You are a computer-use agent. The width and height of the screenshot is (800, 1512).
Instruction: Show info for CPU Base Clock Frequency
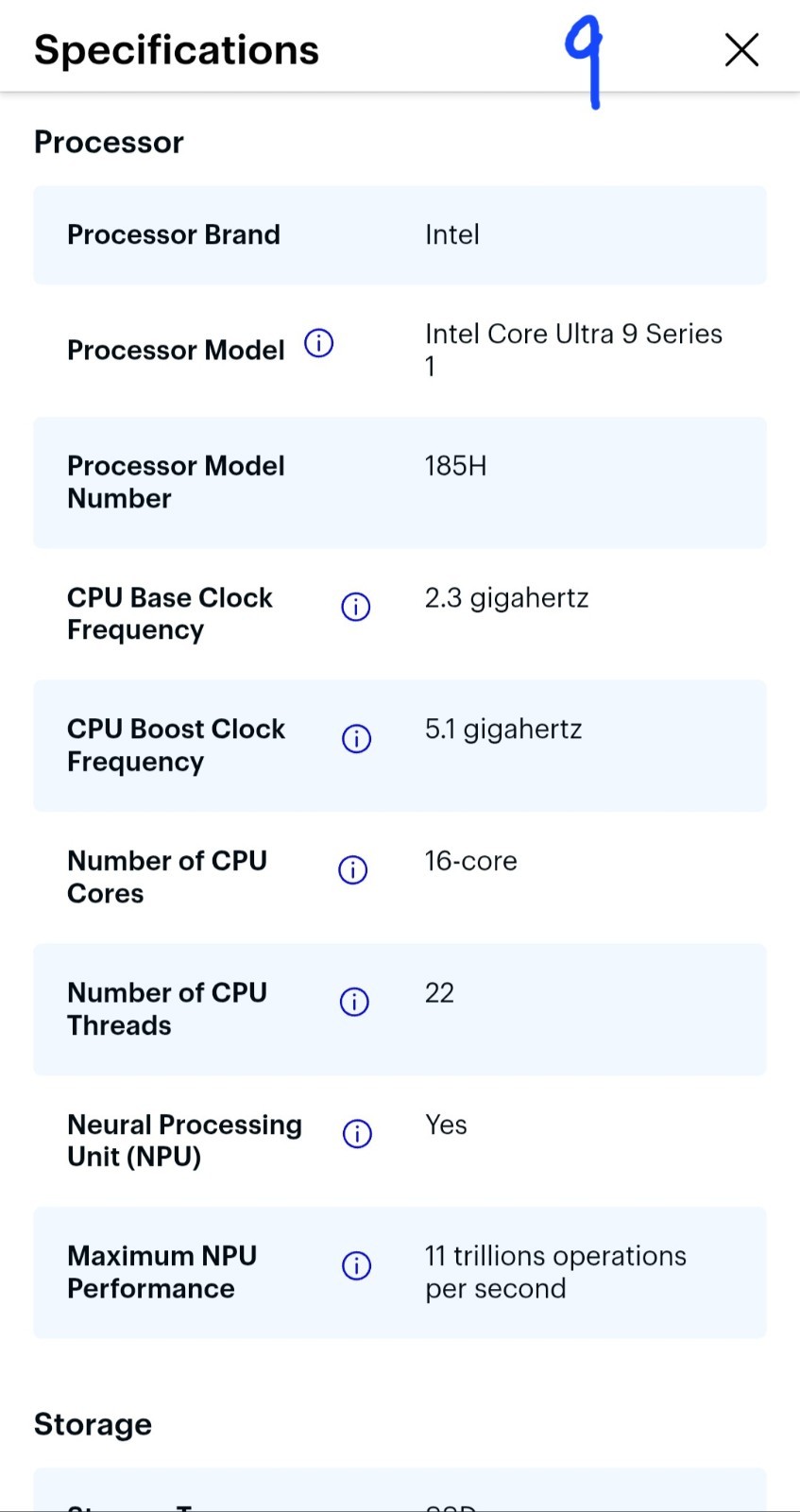pos(356,607)
